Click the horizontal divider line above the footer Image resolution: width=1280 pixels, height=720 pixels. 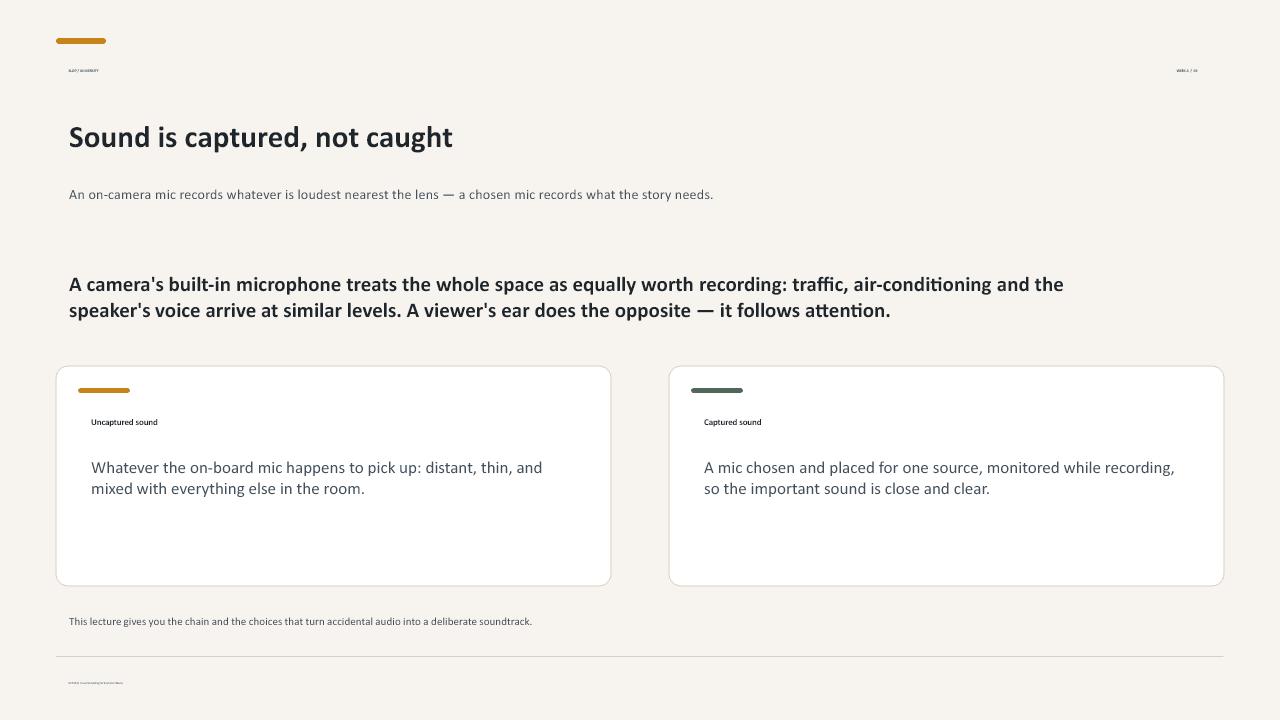coord(640,657)
